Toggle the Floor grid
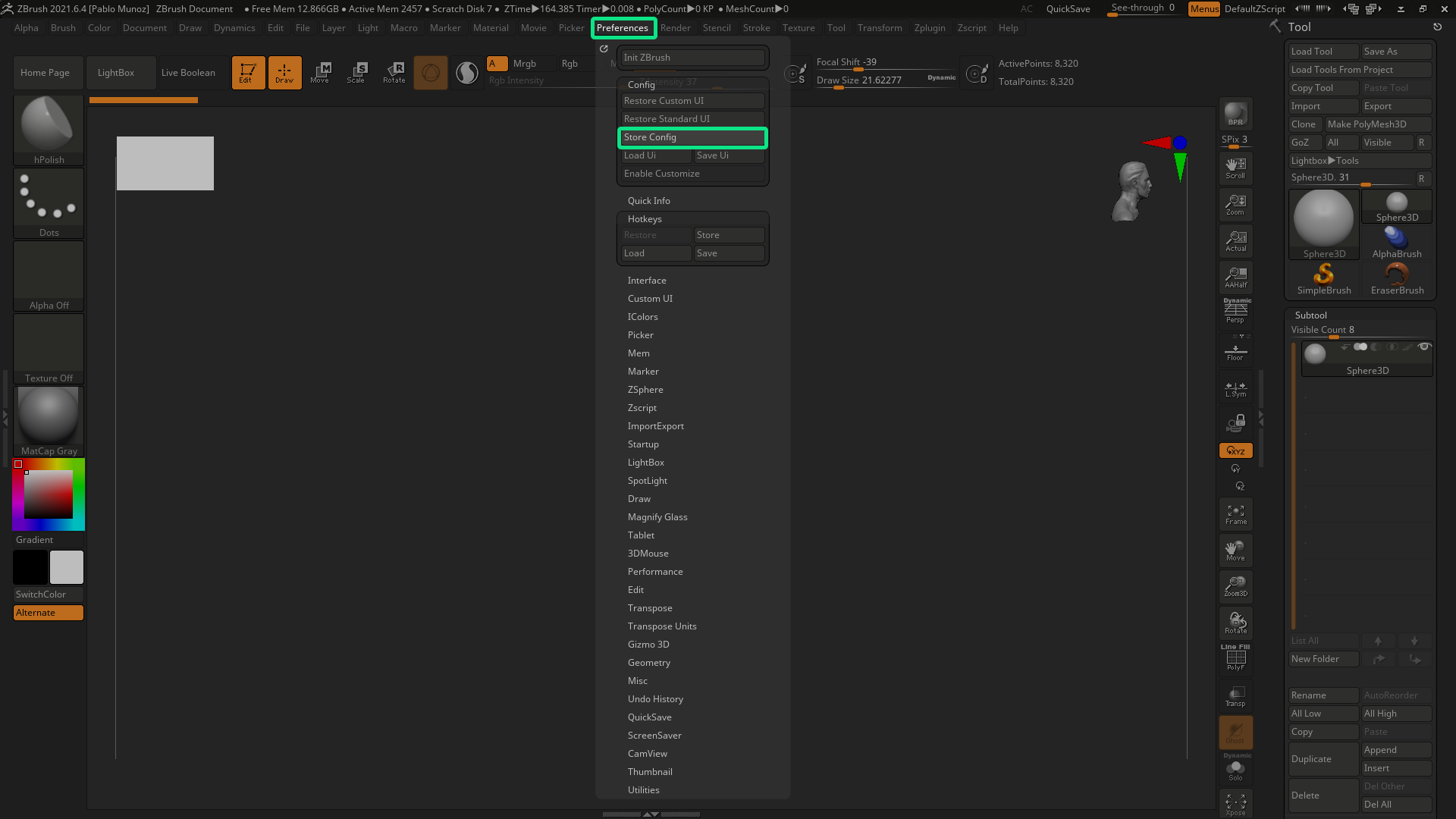The height and width of the screenshot is (819, 1456). (1235, 350)
